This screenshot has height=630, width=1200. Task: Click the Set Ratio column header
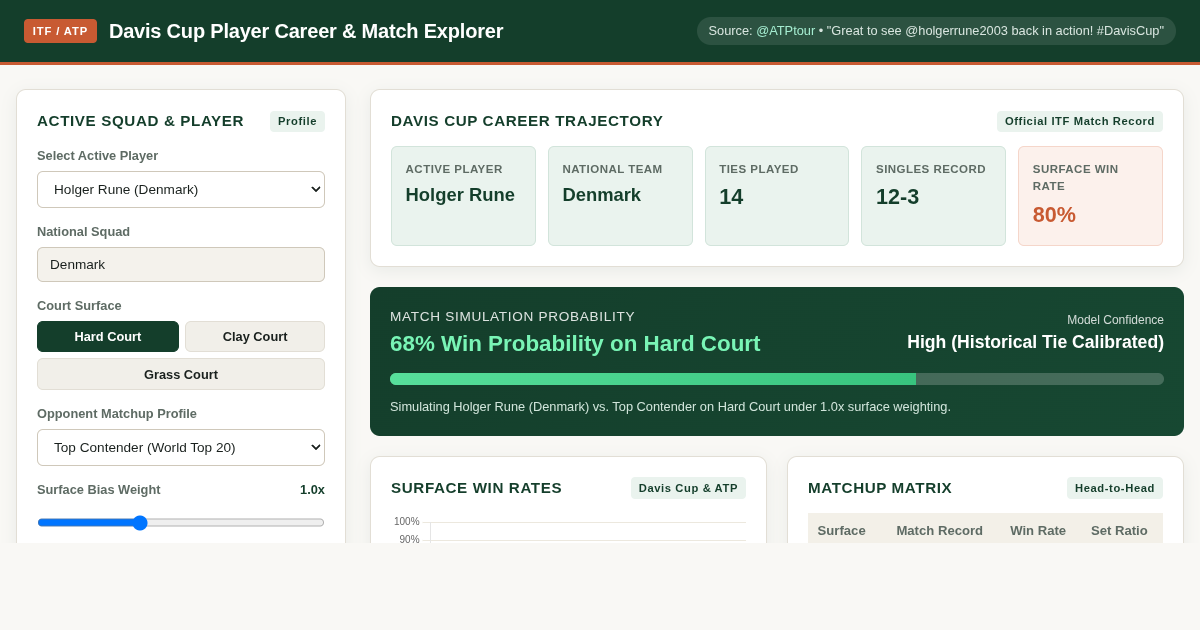click(x=1119, y=530)
